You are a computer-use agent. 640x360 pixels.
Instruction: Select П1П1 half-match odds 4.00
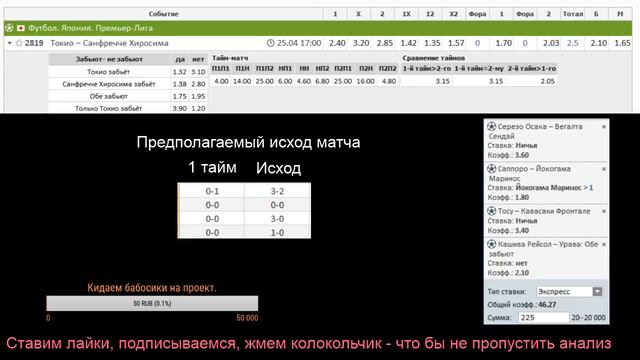(x=221, y=81)
